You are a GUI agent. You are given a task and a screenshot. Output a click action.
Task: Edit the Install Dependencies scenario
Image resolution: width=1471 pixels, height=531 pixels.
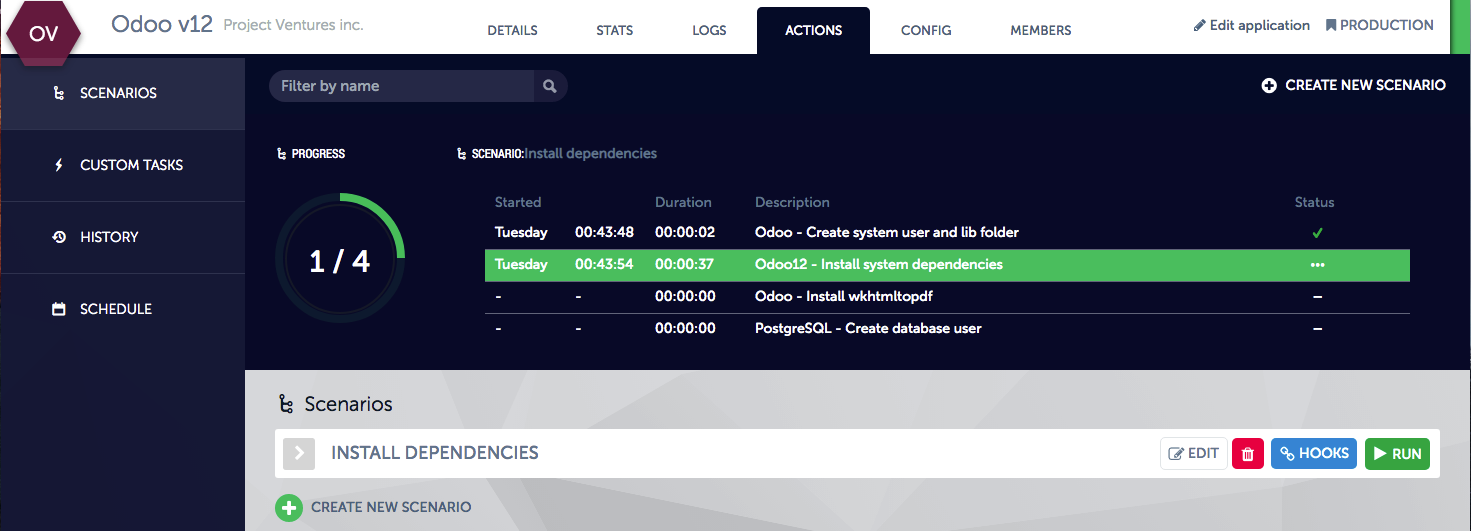pyautogui.click(x=1193, y=454)
